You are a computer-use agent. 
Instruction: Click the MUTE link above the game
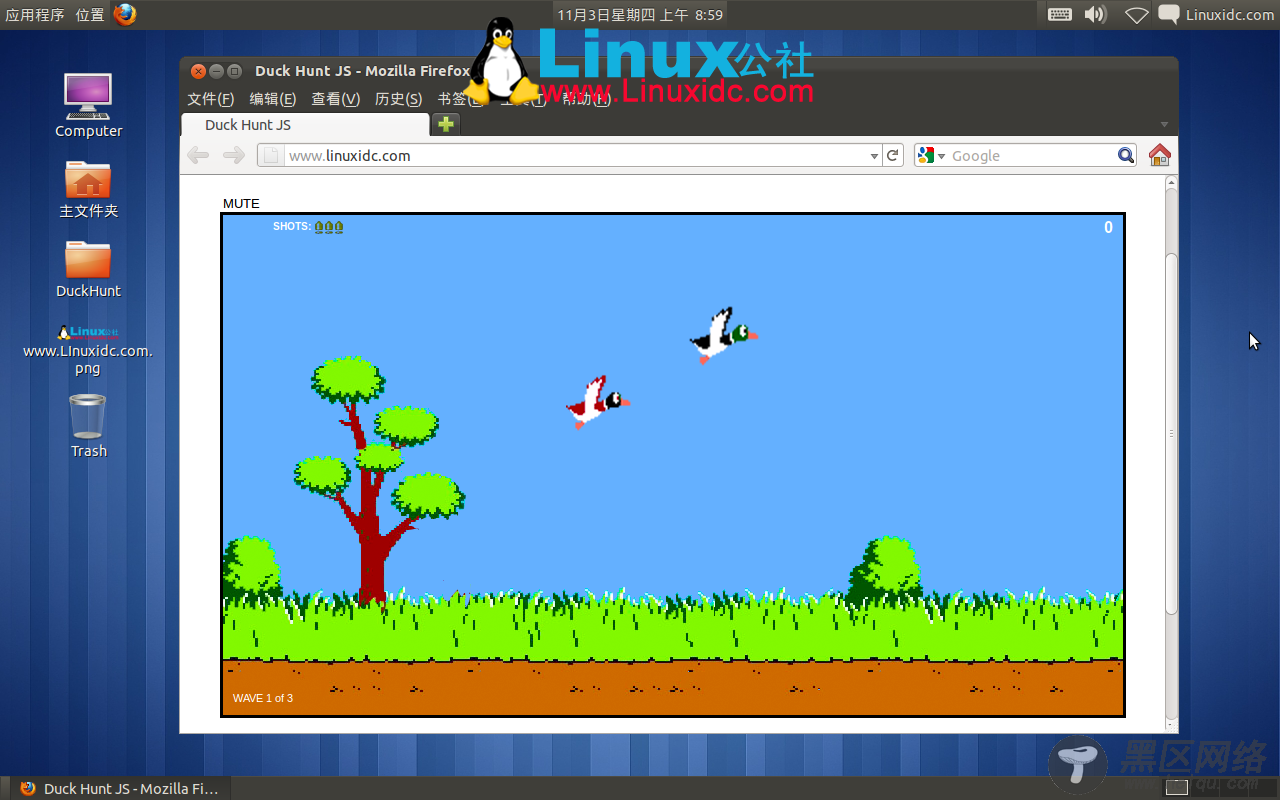[x=241, y=203]
